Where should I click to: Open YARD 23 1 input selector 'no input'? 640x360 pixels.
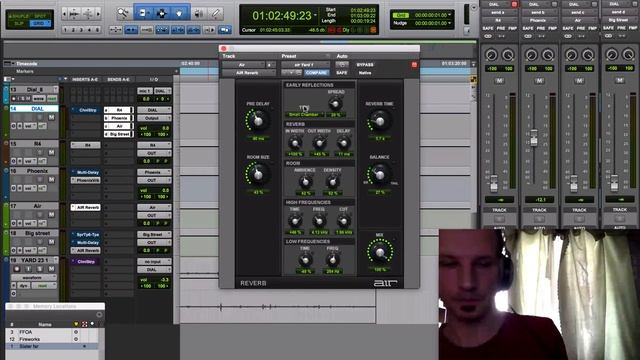pos(154,262)
